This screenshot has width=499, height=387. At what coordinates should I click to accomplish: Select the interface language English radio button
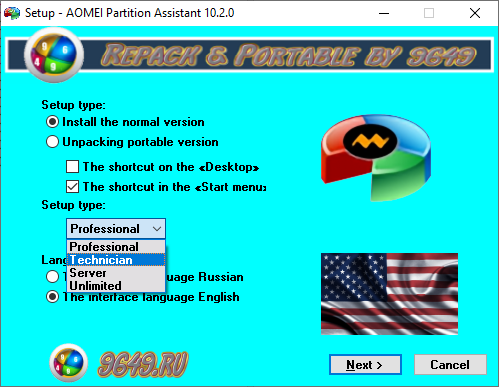click(52, 297)
